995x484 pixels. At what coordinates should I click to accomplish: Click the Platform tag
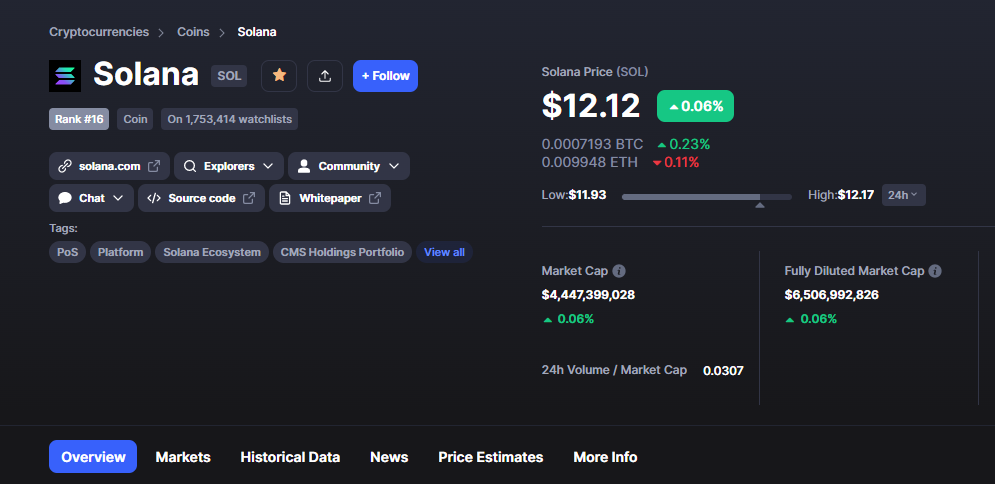pos(121,252)
